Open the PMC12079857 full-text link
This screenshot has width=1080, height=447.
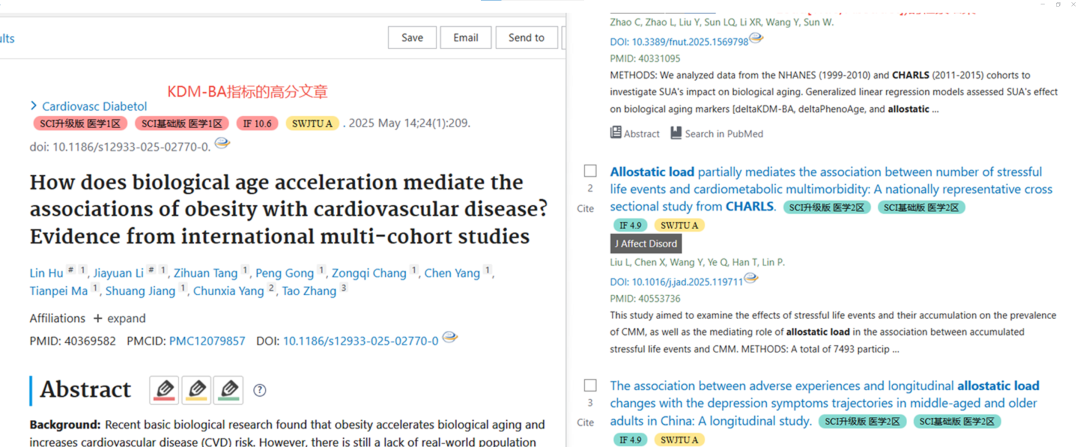point(207,341)
